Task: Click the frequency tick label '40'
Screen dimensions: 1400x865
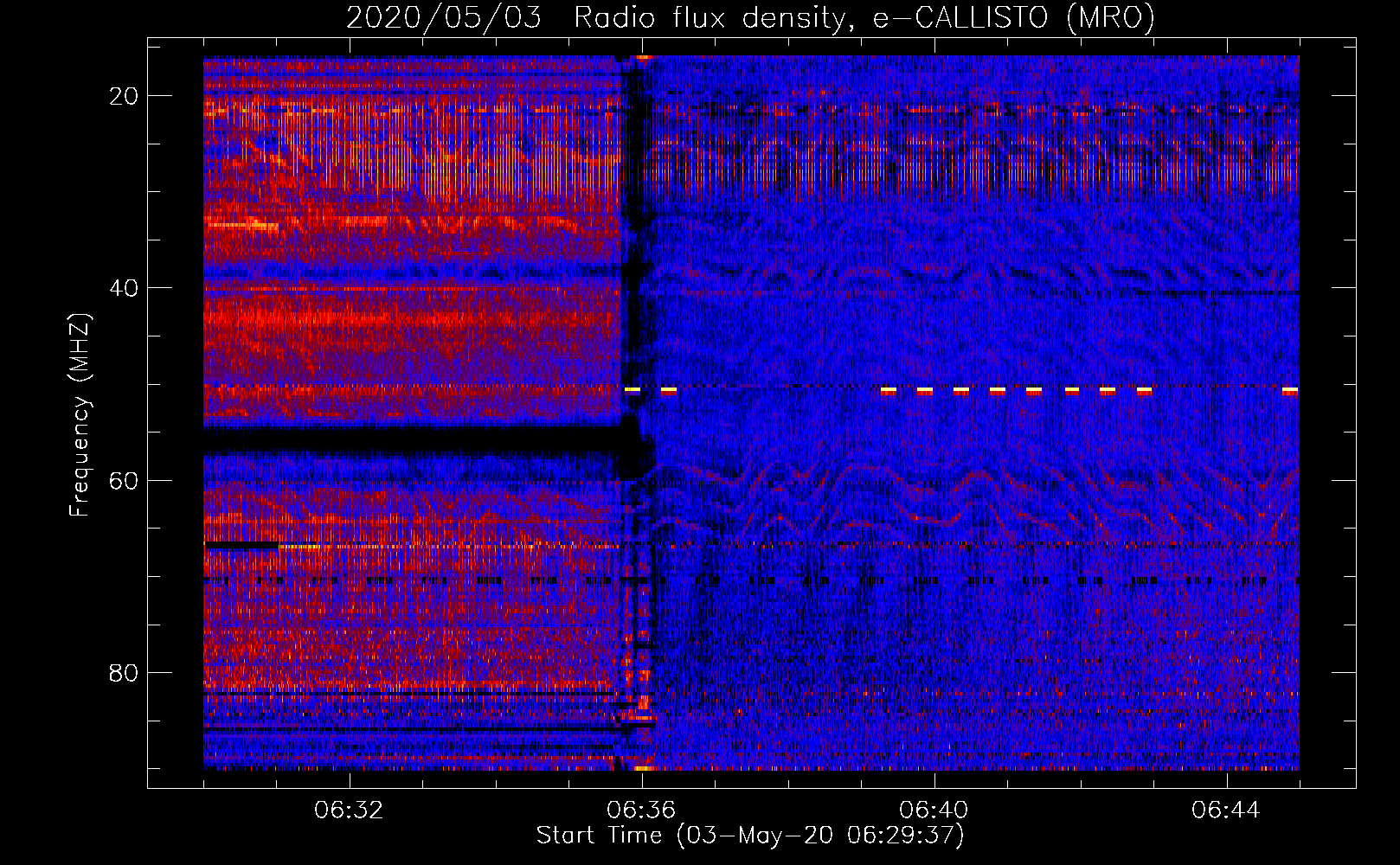Action: click(x=125, y=288)
